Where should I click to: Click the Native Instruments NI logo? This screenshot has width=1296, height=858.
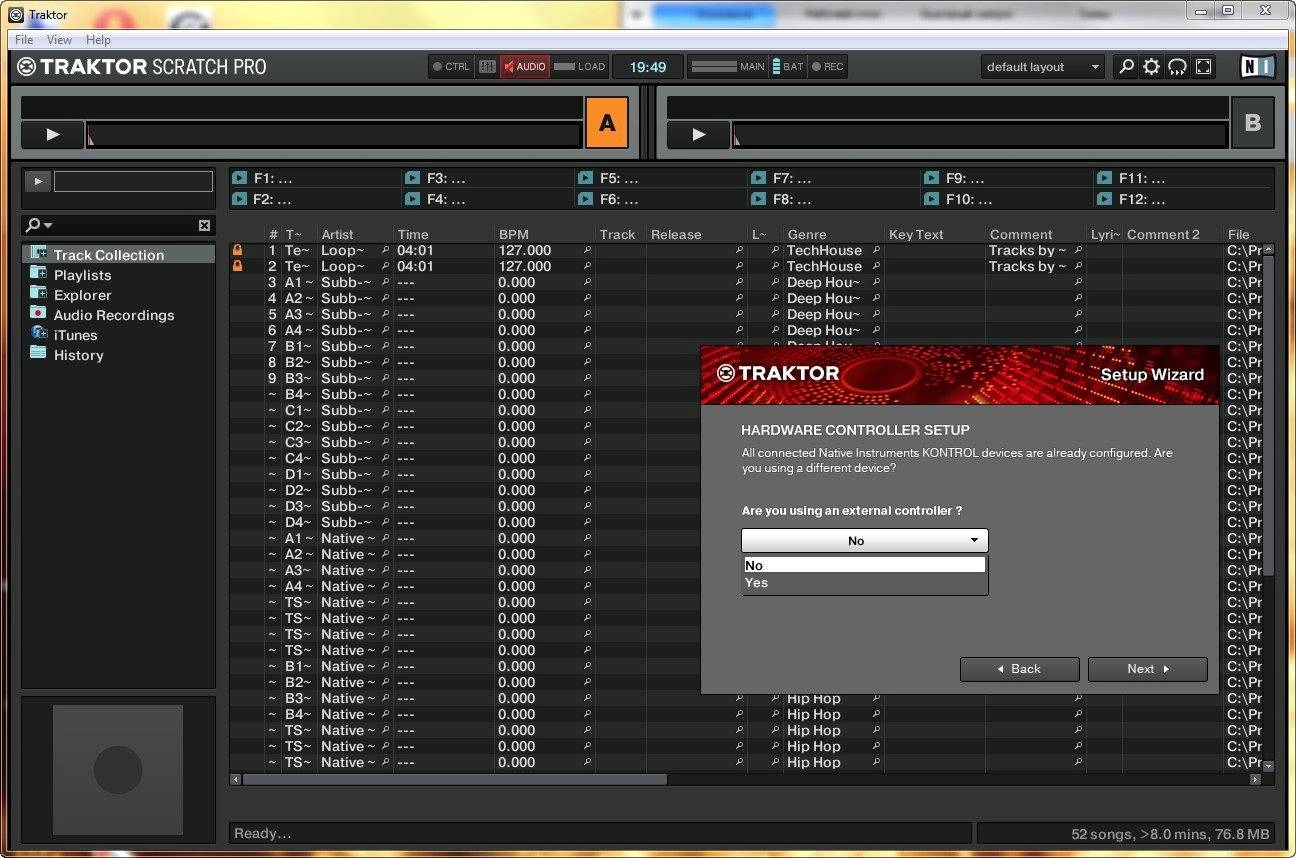[x=1257, y=67]
